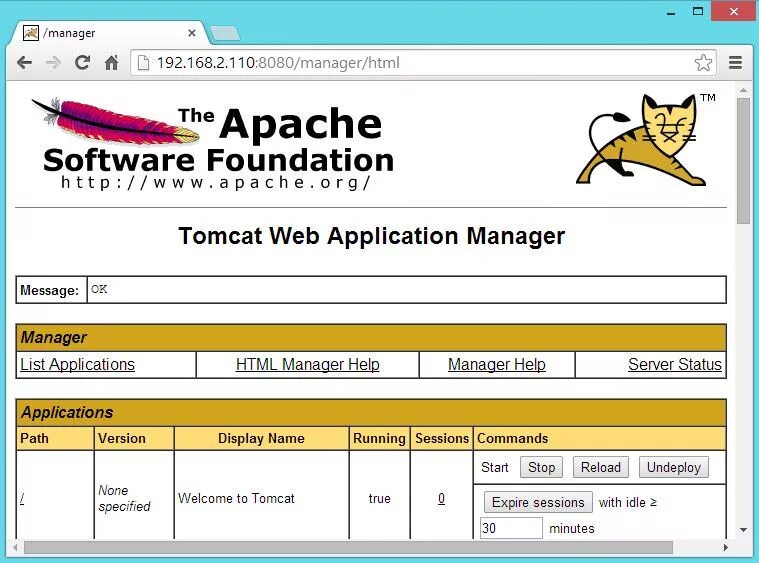The height and width of the screenshot is (563, 759).
Task: Close the browser window
Action: coord(734,11)
